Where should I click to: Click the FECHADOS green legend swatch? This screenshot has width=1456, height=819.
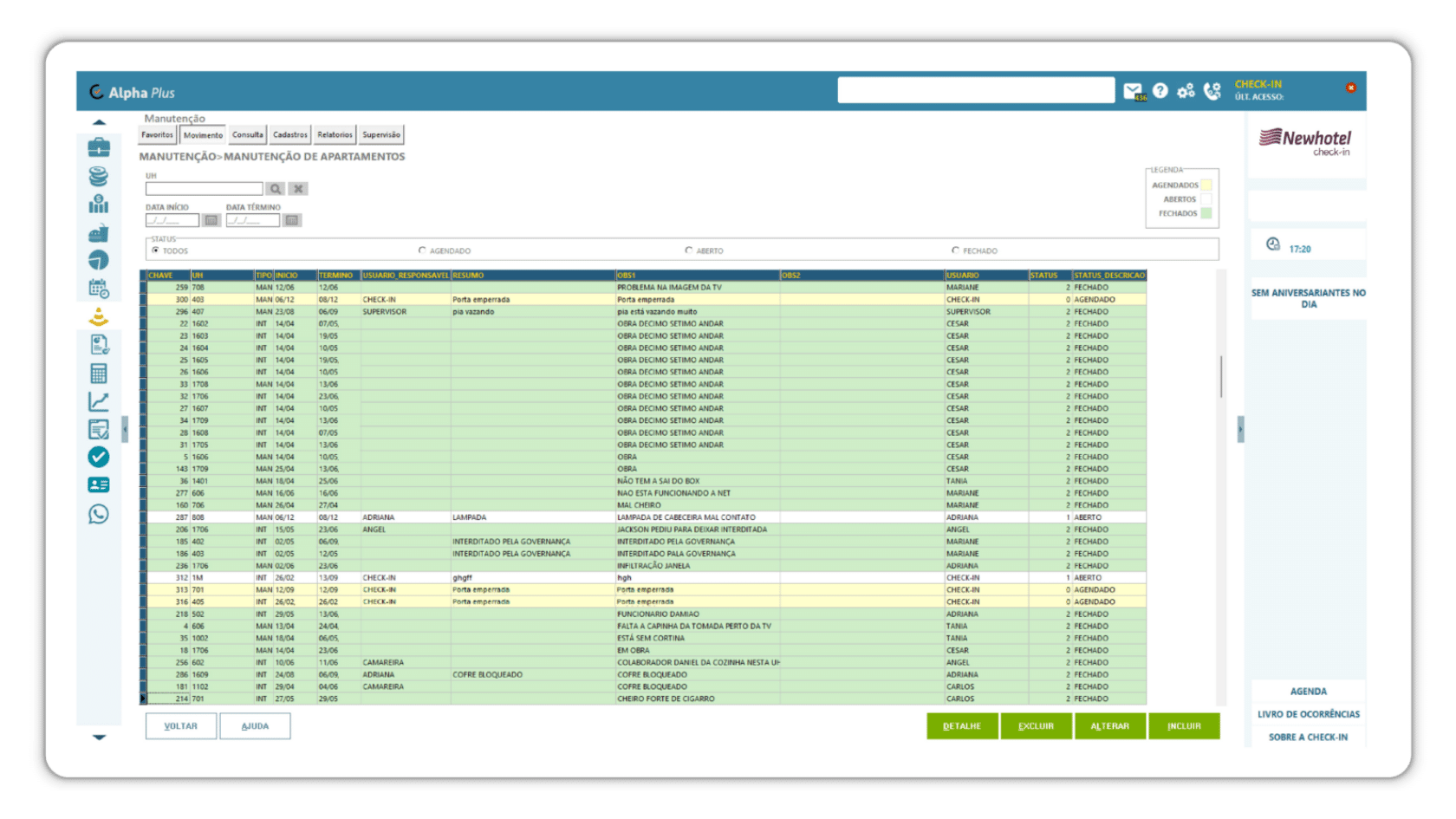tap(1206, 213)
